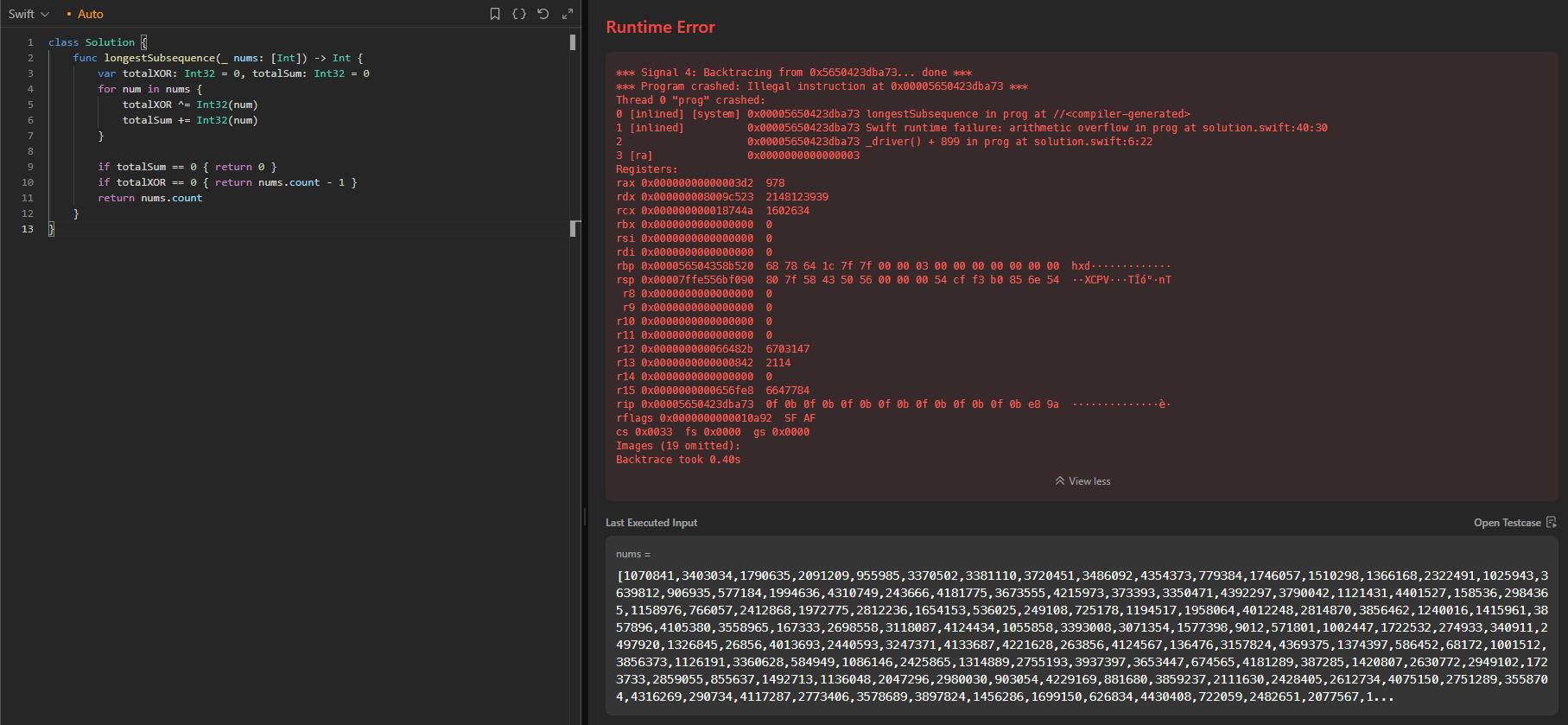Click line number 13 in the gutter
The height and width of the screenshot is (725, 1568).
(x=28, y=229)
